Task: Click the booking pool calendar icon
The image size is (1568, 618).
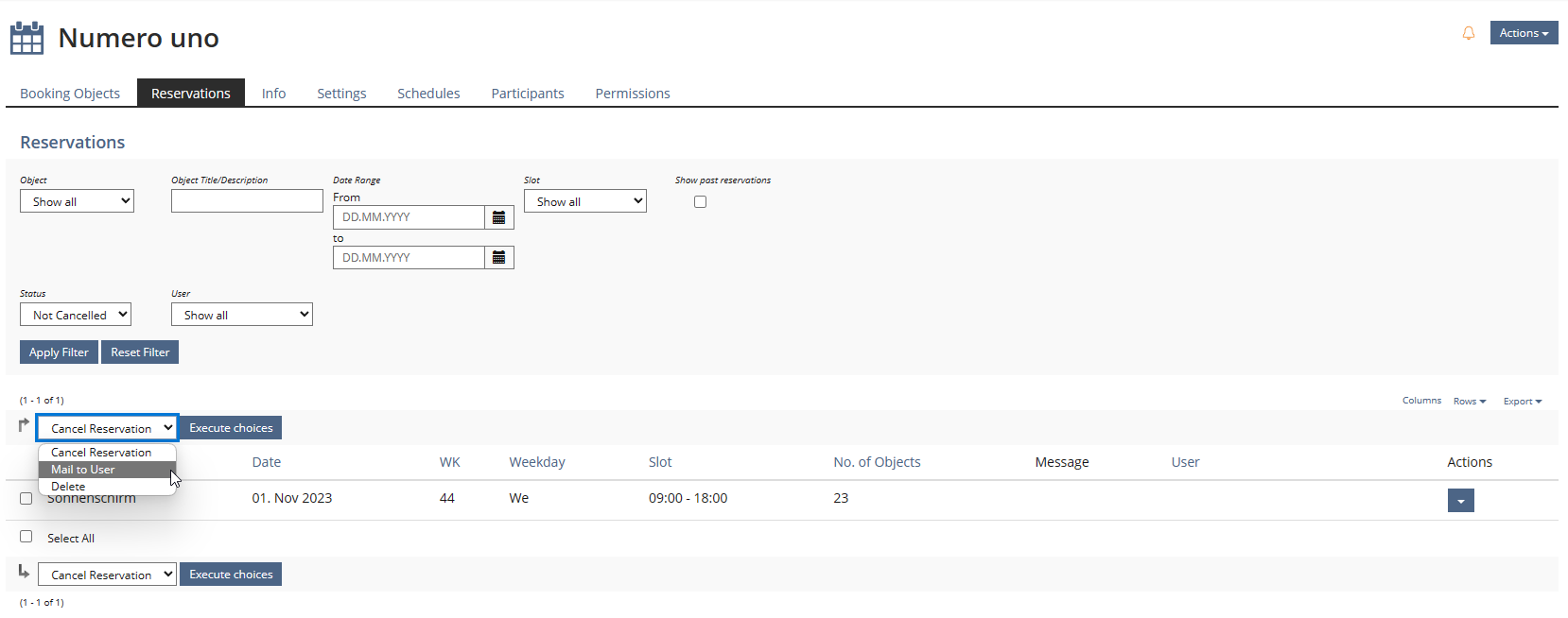Action: (x=26, y=38)
